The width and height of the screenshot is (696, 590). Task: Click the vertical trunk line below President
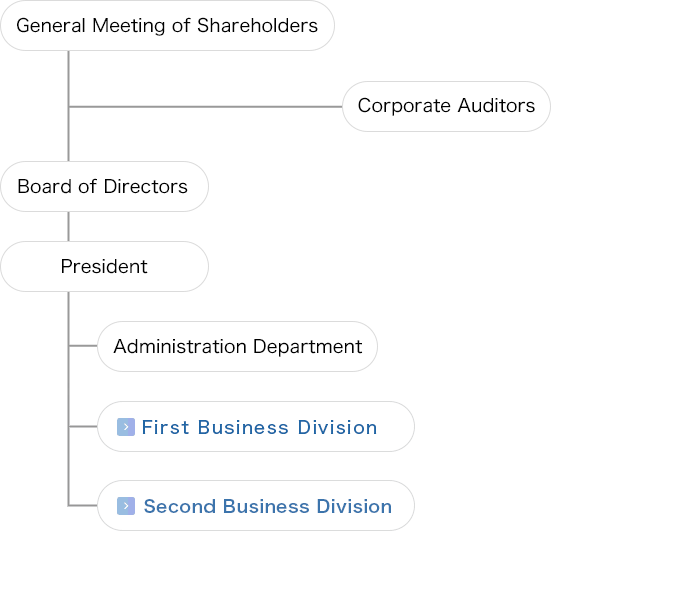[x=68, y=398]
